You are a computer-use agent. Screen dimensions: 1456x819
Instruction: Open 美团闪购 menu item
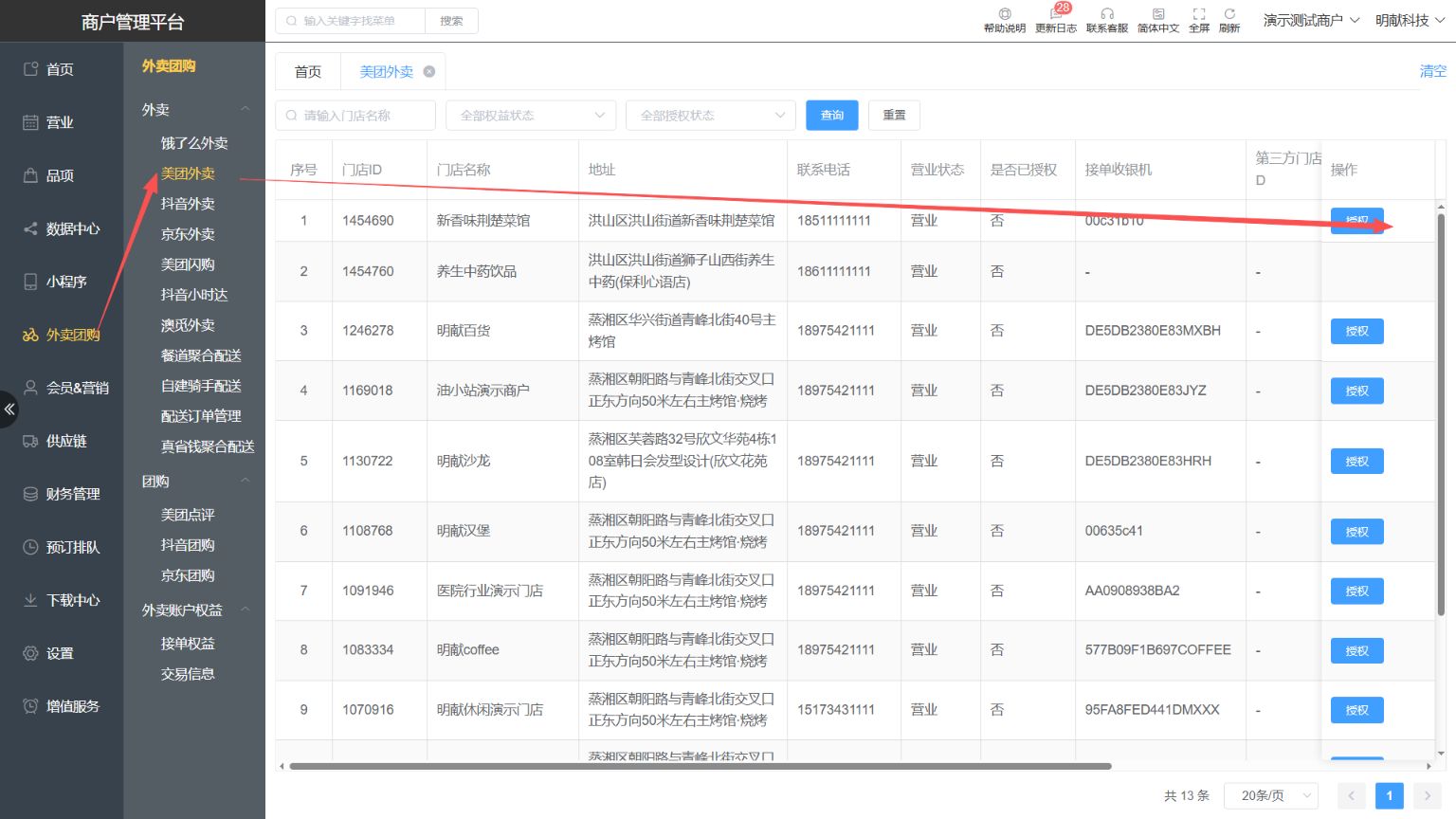point(188,264)
